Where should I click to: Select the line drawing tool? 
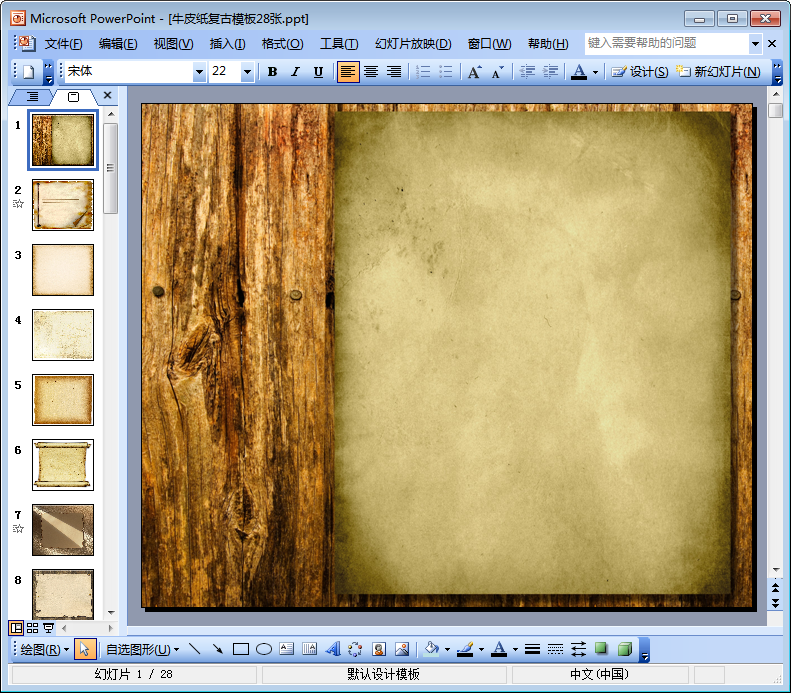click(195, 650)
